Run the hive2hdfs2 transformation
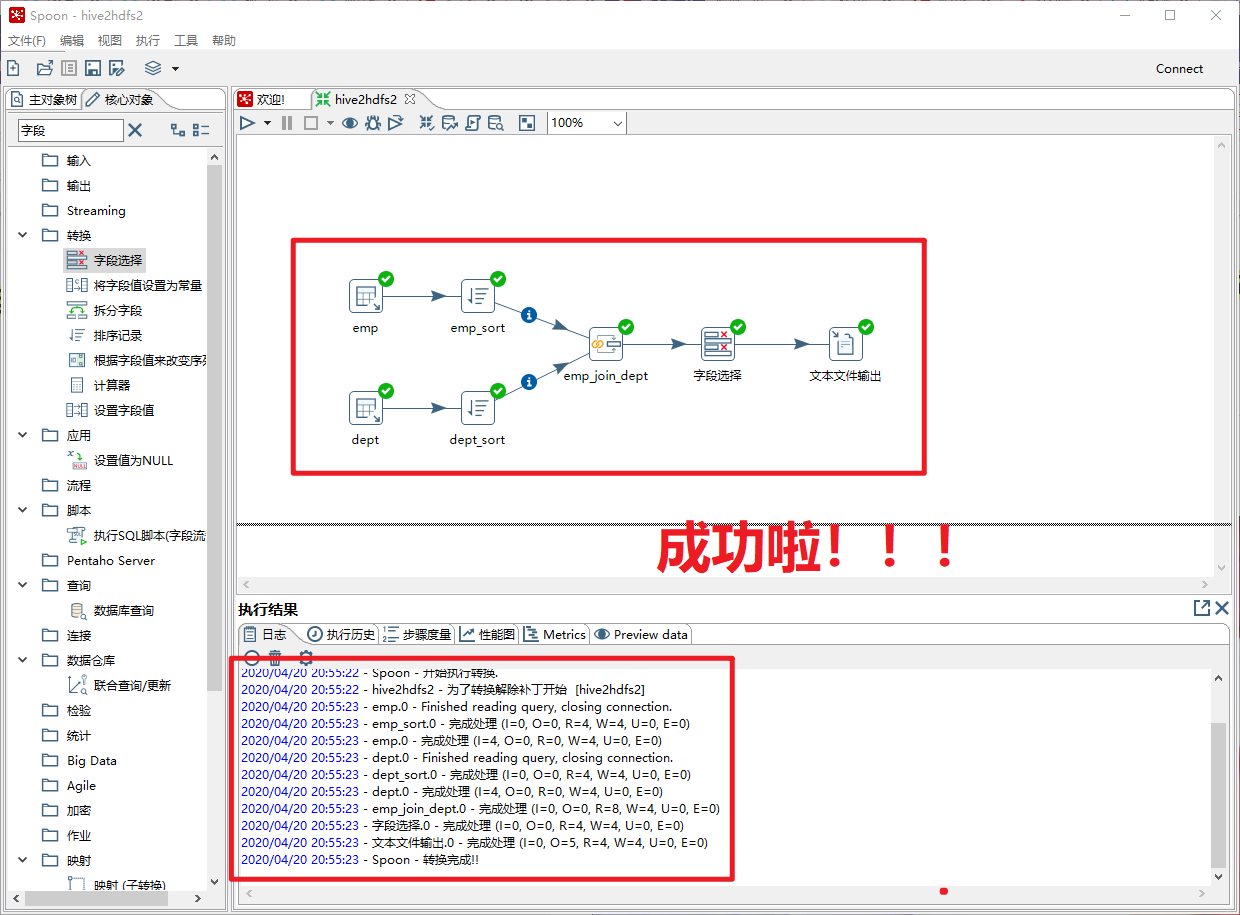Image resolution: width=1240 pixels, height=915 pixels. click(x=247, y=123)
